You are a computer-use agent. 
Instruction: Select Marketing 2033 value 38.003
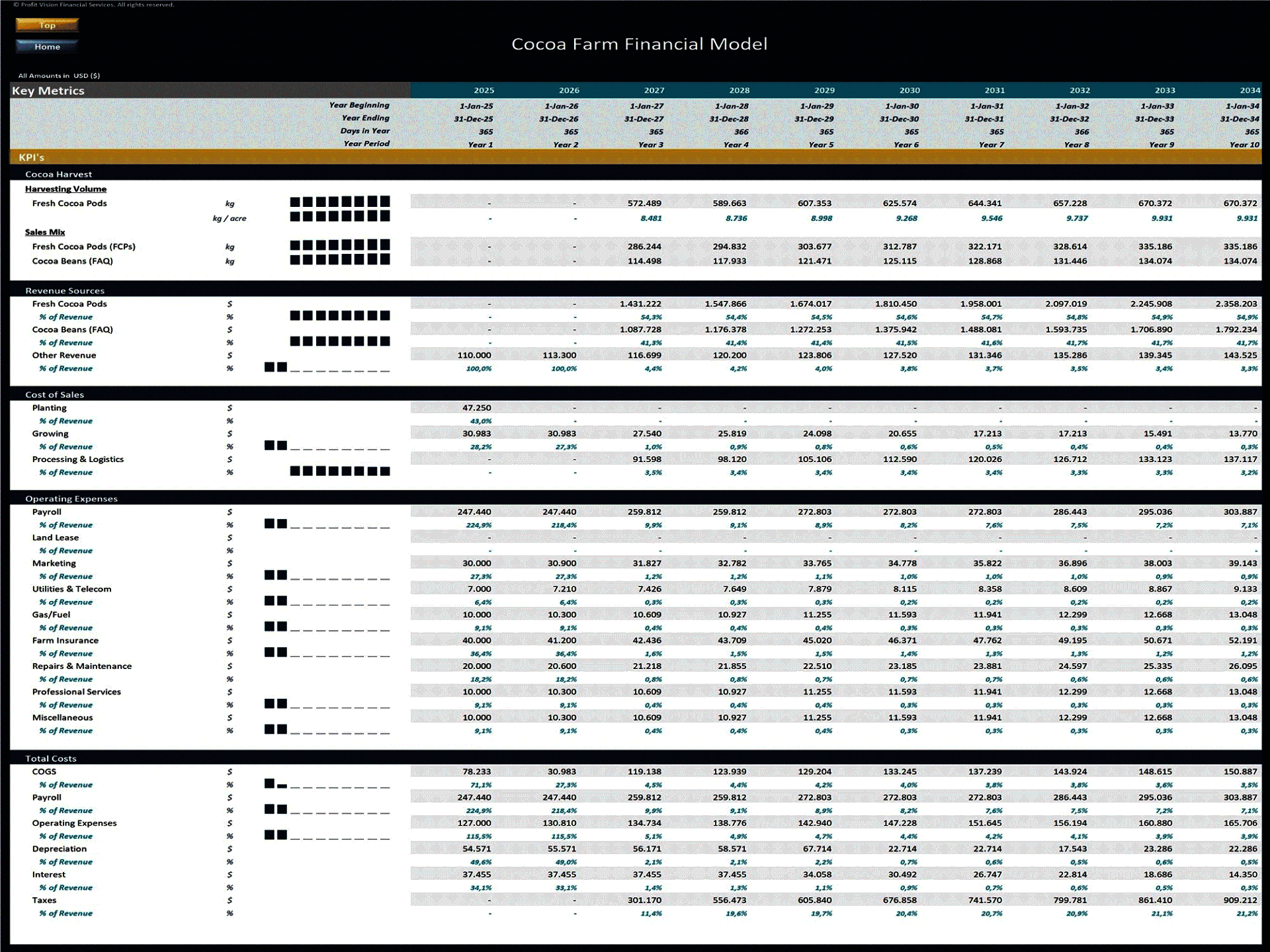tap(1158, 563)
